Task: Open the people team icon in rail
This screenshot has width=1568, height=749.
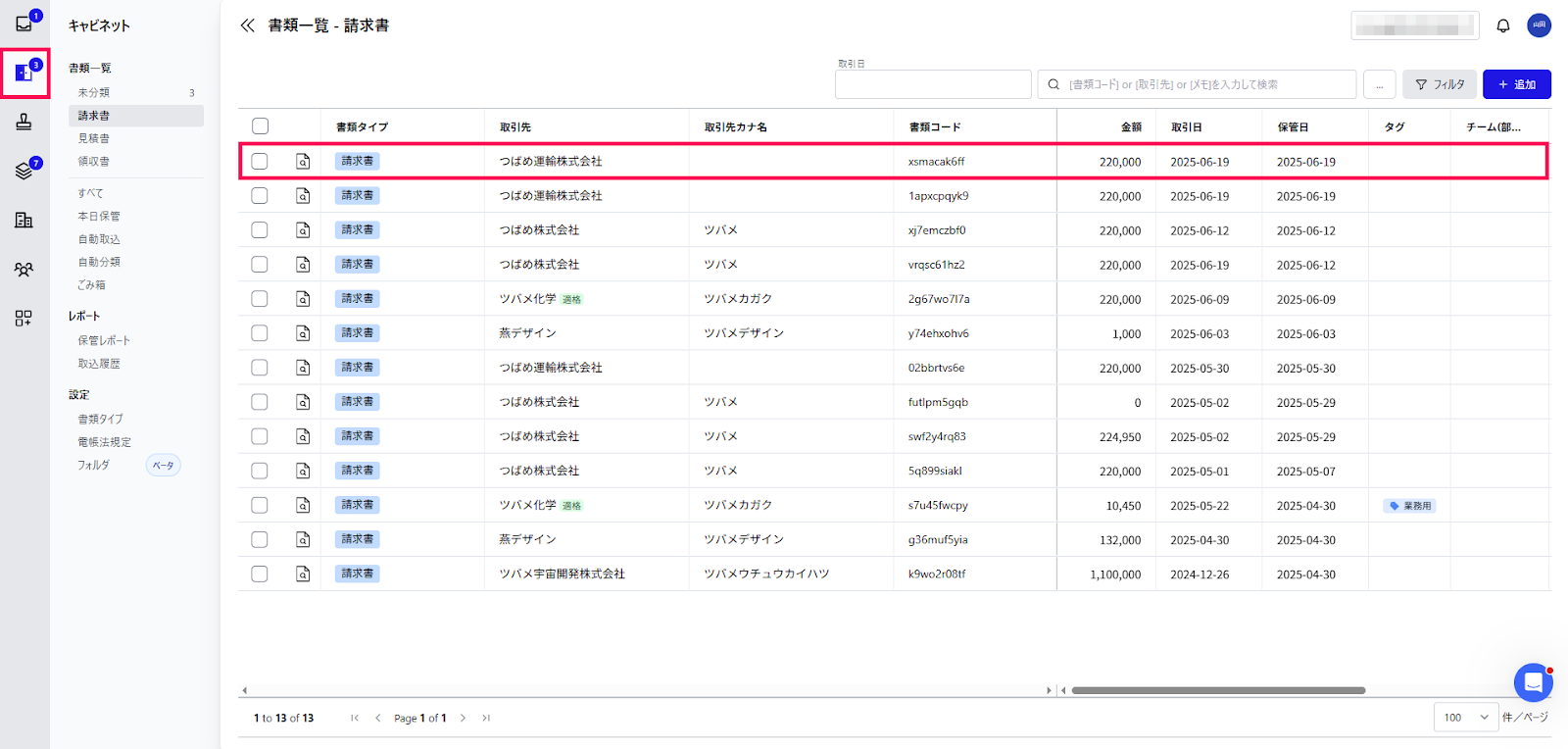Action: (x=24, y=269)
